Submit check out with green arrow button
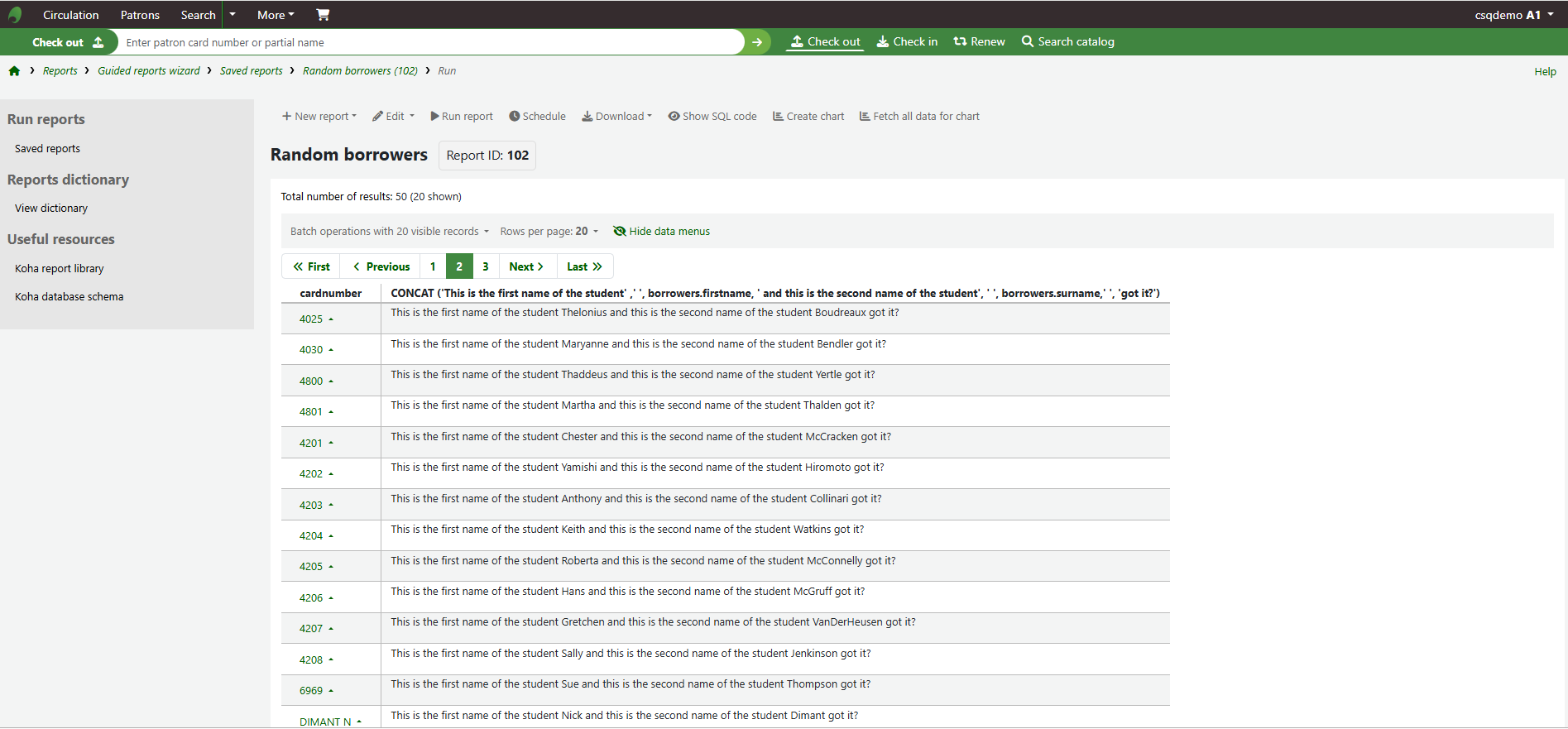Image resolution: width=1568 pixels, height=729 pixels. [x=757, y=42]
